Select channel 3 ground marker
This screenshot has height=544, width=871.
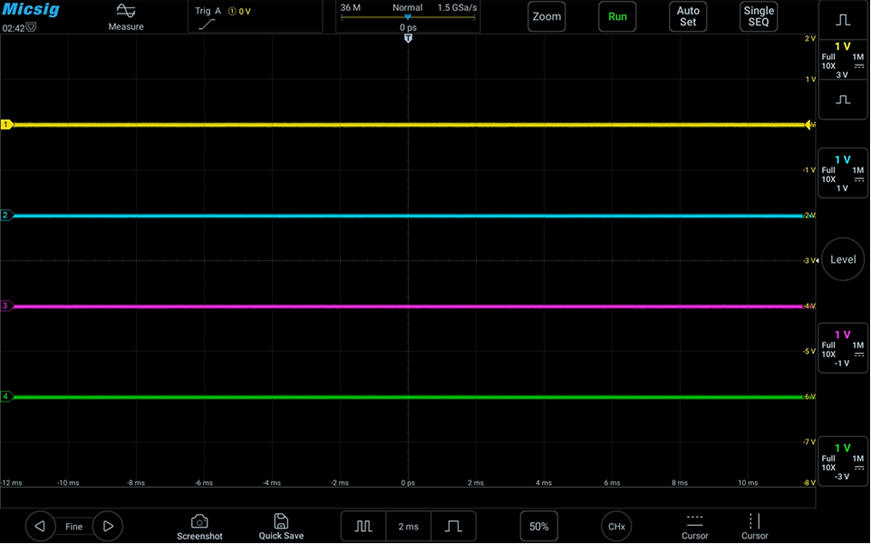(7, 306)
